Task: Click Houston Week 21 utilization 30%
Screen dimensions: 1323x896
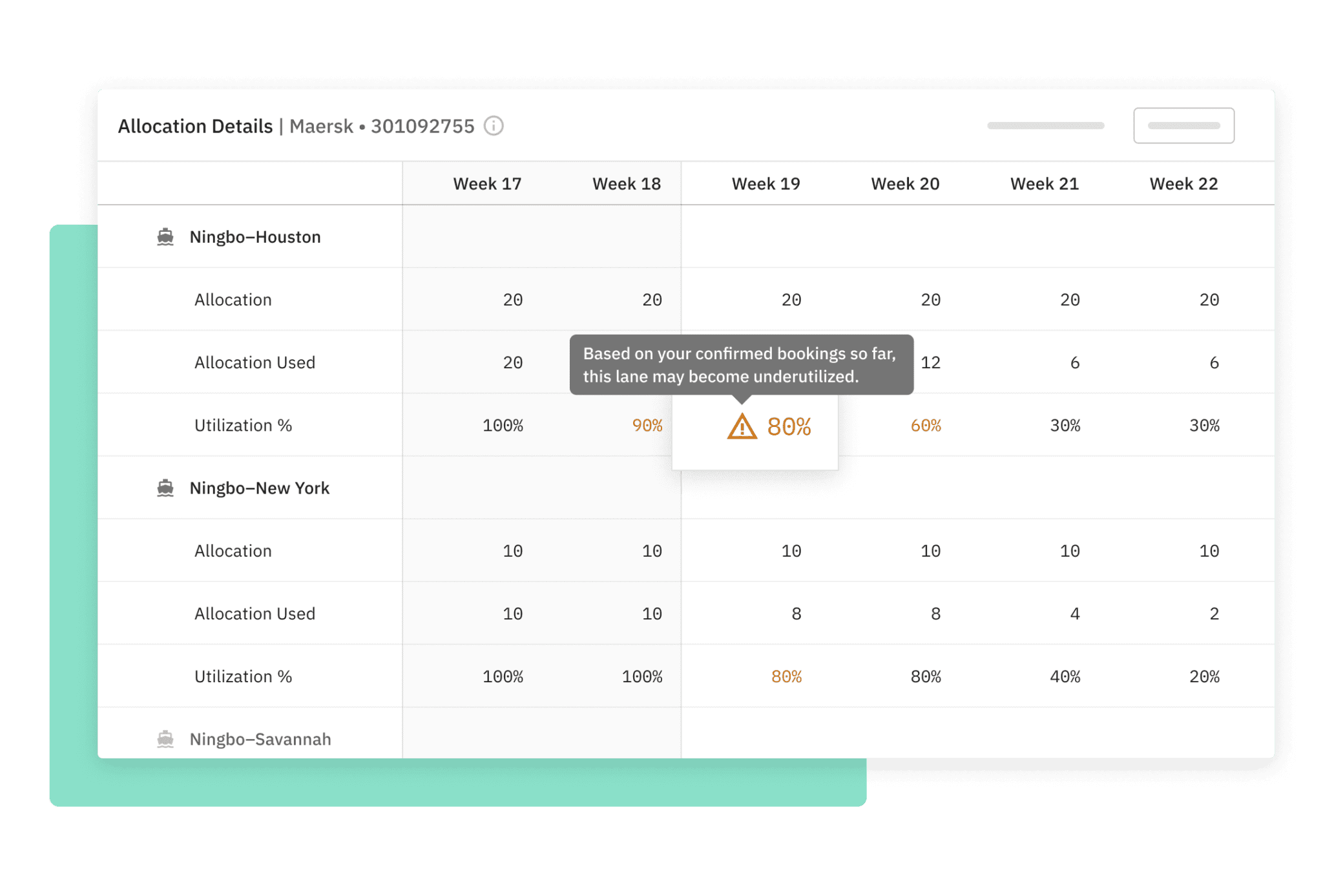Action: coord(1065,425)
